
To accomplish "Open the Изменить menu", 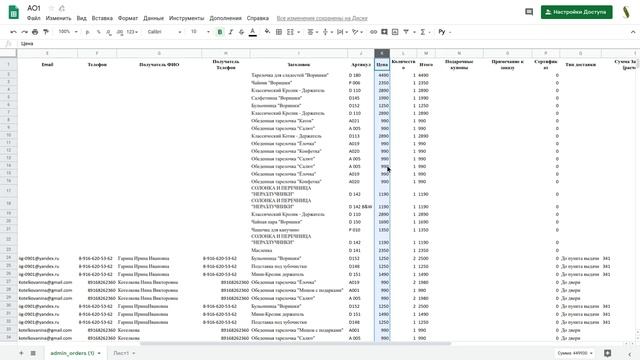I will pyautogui.click(x=58, y=18).
